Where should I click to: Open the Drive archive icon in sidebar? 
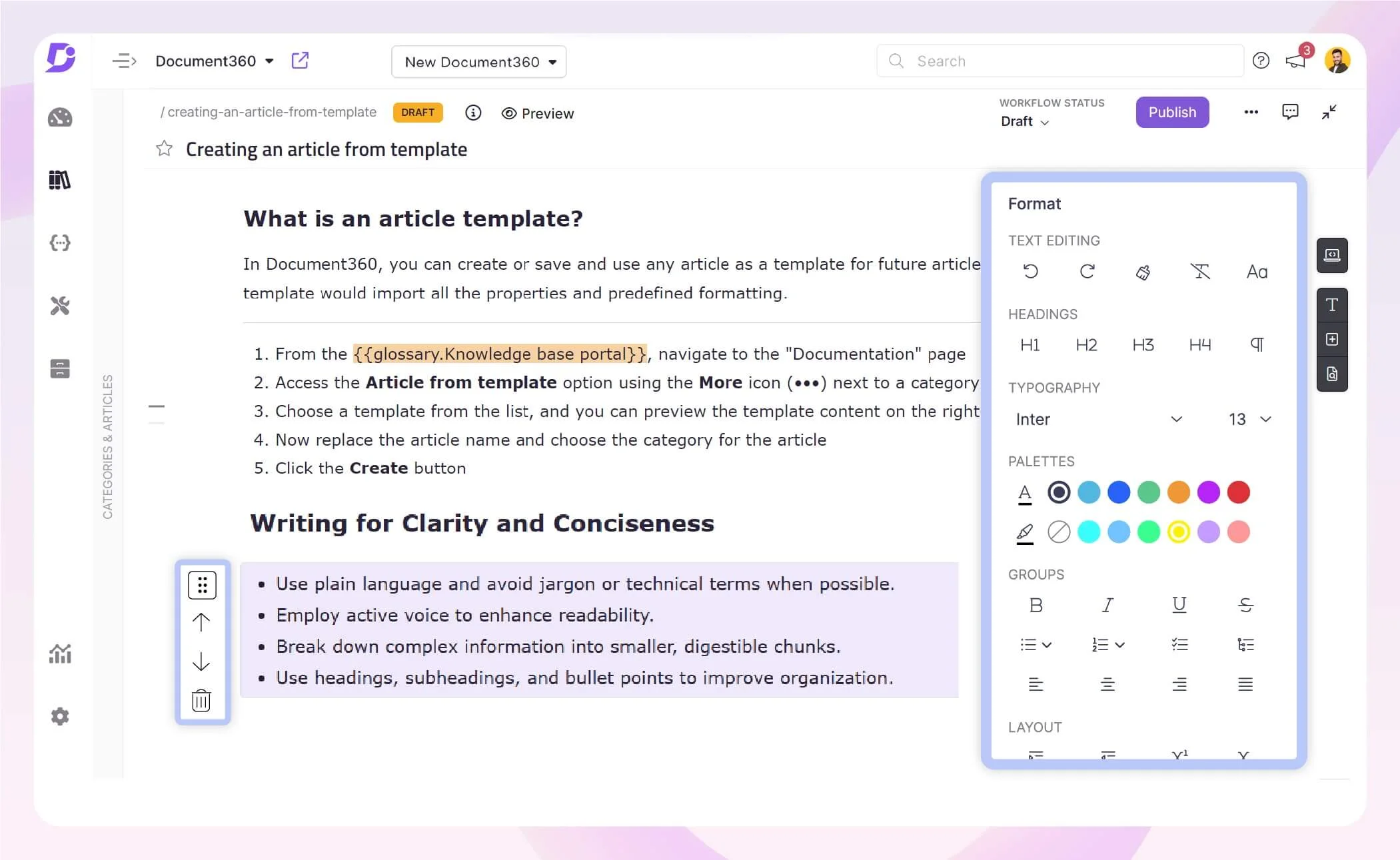click(60, 368)
